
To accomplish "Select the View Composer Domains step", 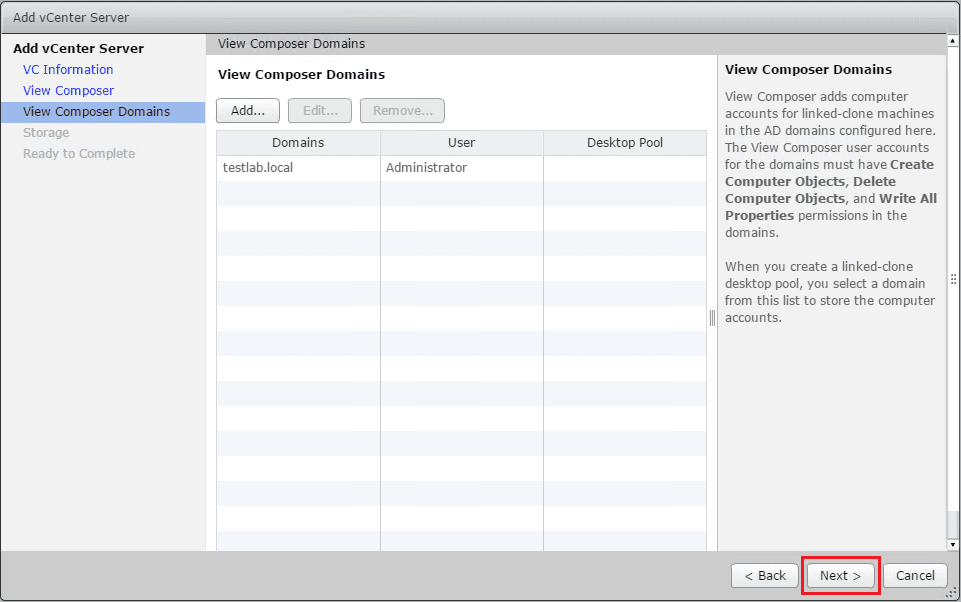I will pos(103,112).
